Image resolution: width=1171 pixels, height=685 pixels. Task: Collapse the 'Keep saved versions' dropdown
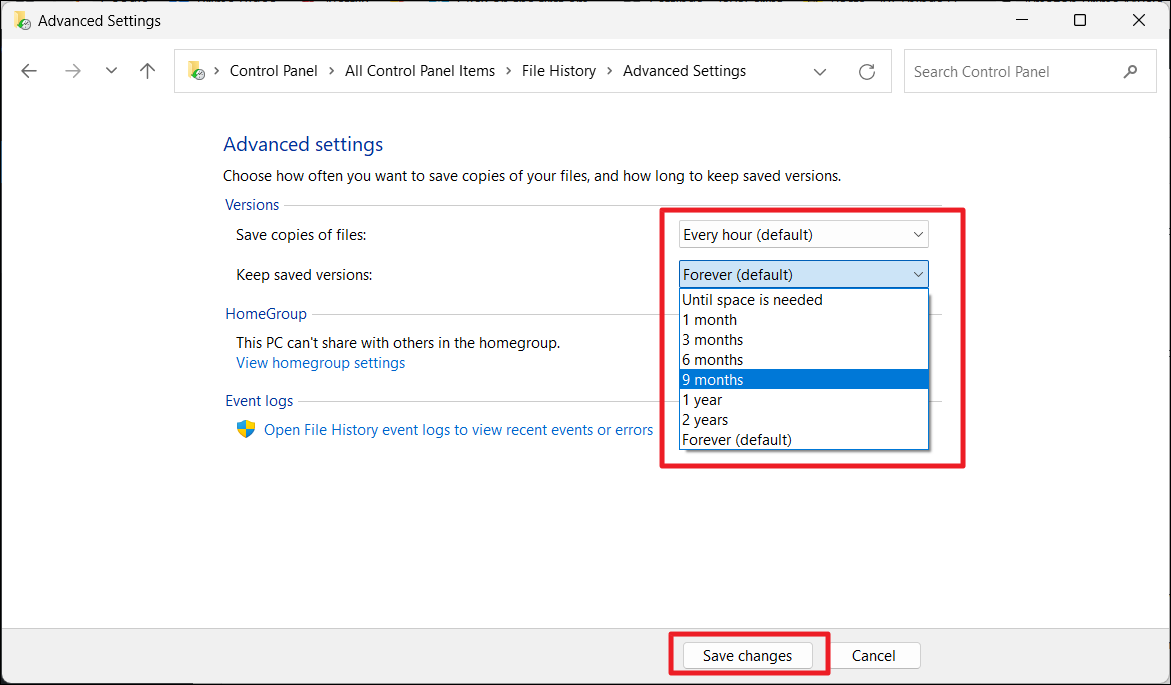tap(803, 275)
